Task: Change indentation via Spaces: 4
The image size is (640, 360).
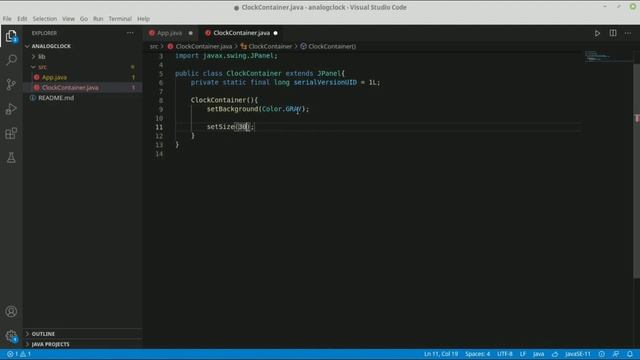Action: 477,354
